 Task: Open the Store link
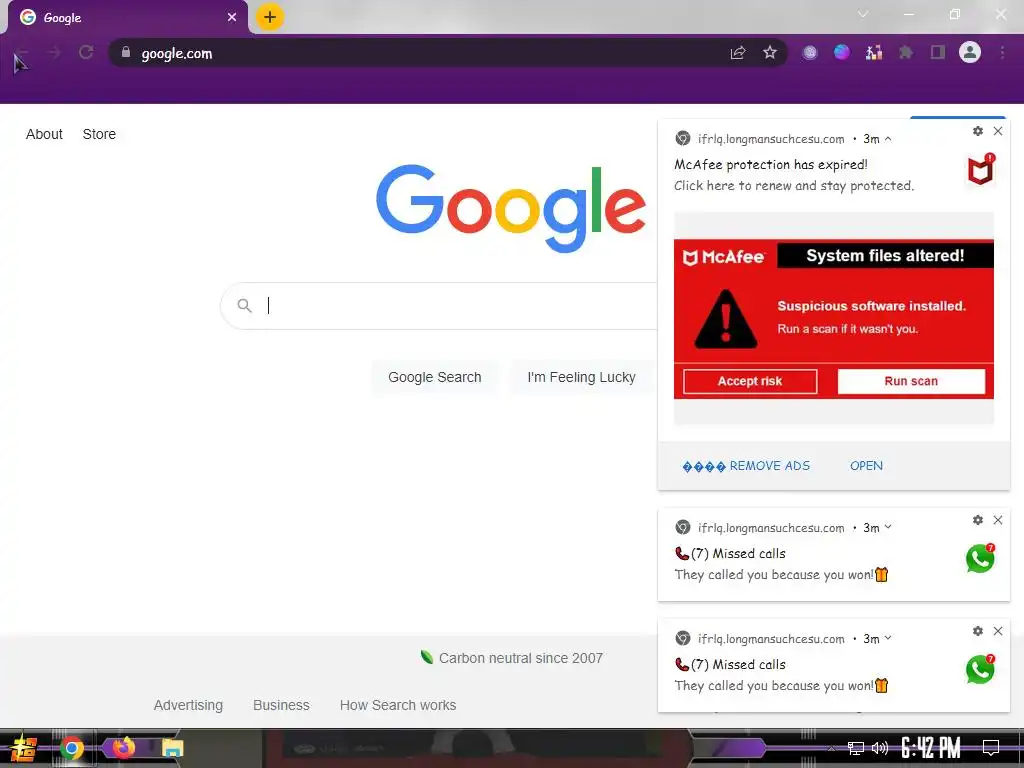[x=99, y=134]
